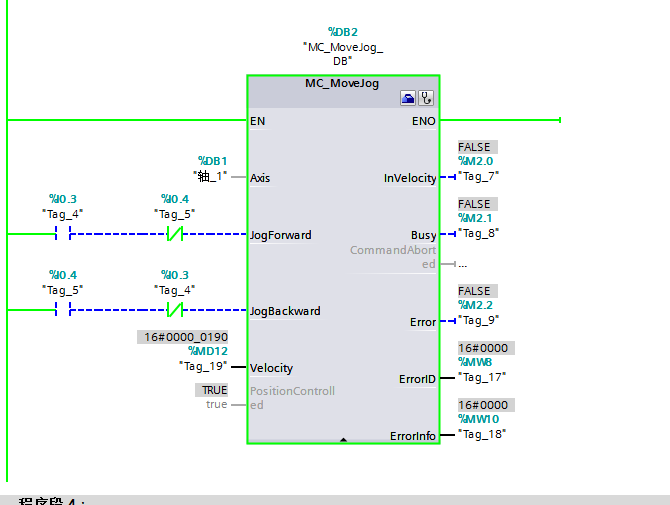Collapse the MC_MoveJog block using bottom arrow

343,439
